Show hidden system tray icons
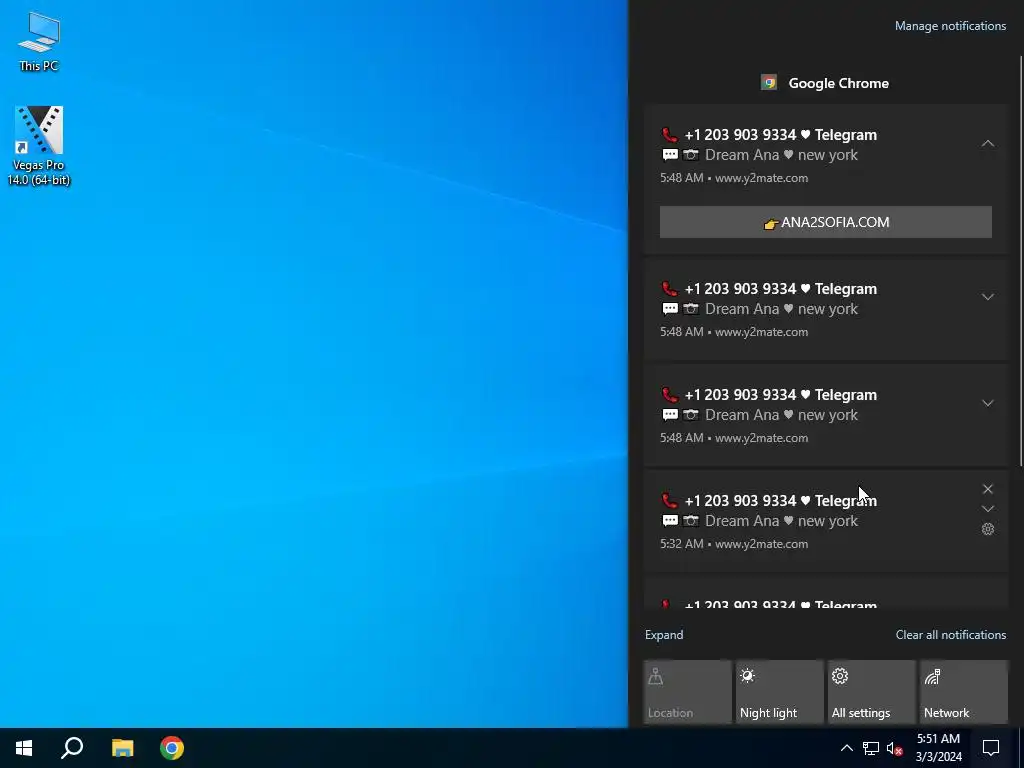The height and width of the screenshot is (768, 1024). click(846, 748)
